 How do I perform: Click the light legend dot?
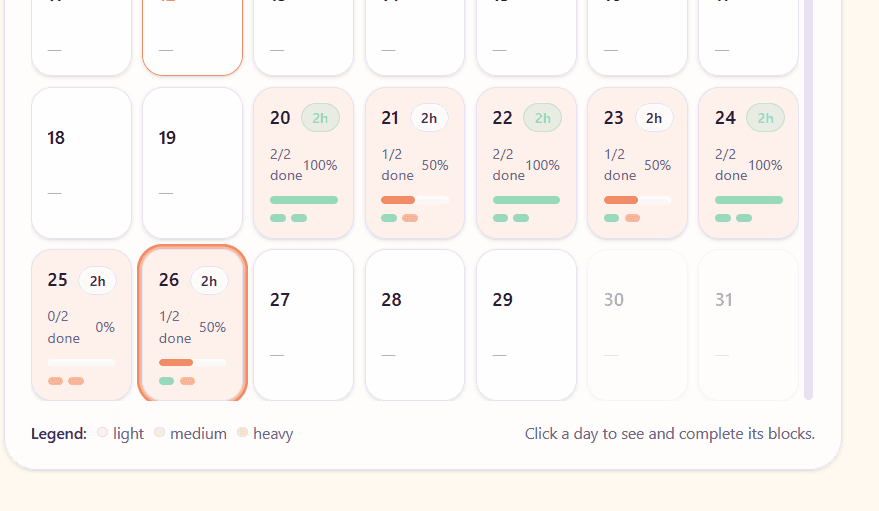pyautogui.click(x=102, y=433)
